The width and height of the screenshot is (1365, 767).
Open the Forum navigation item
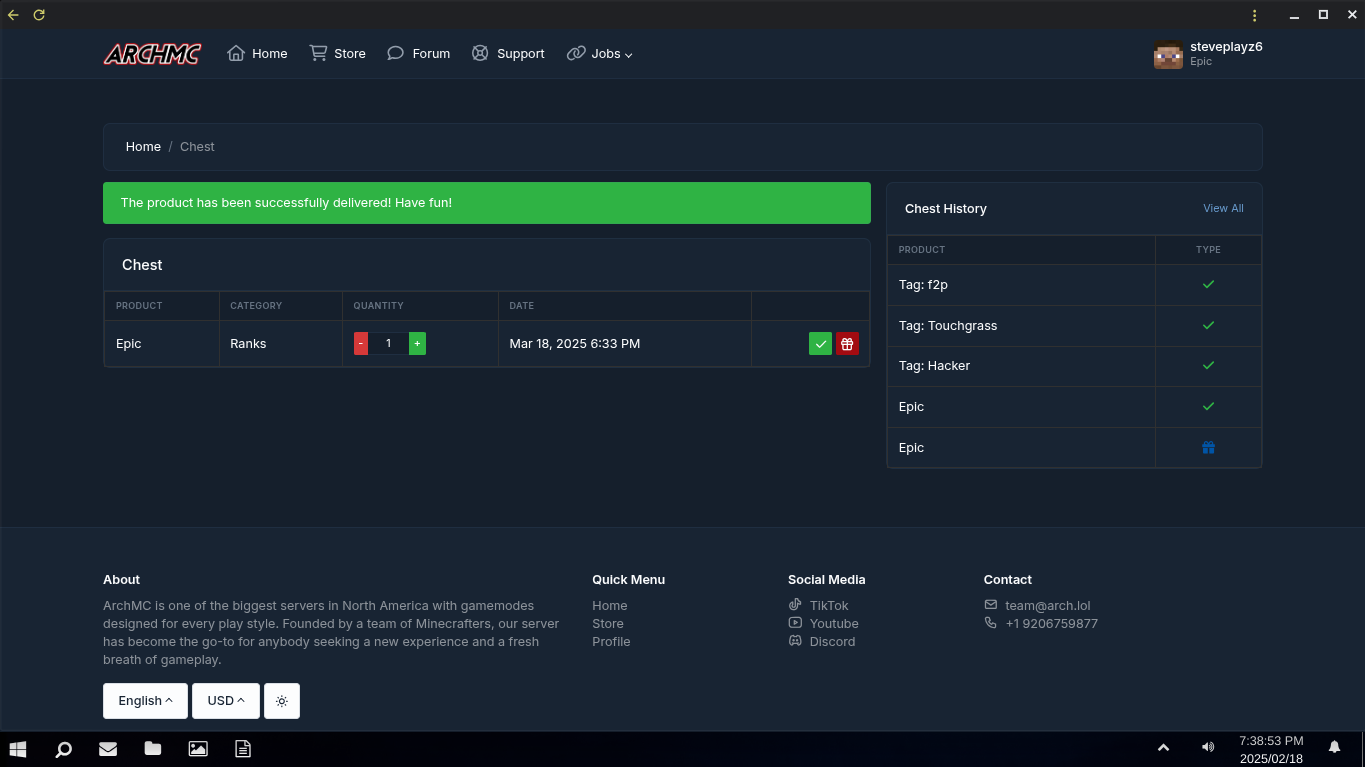click(418, 54)
